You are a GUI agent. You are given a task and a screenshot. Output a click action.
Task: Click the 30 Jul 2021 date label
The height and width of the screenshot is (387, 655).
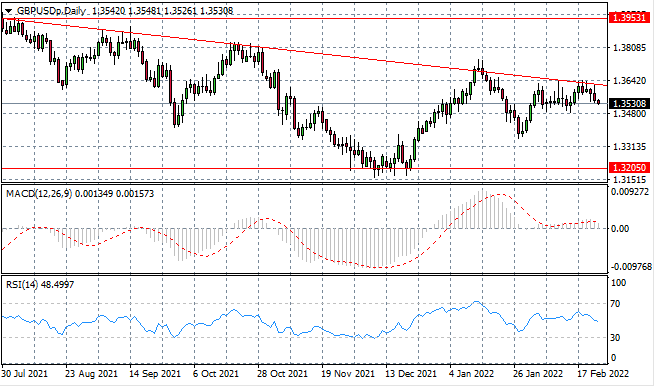coord(25,373)
